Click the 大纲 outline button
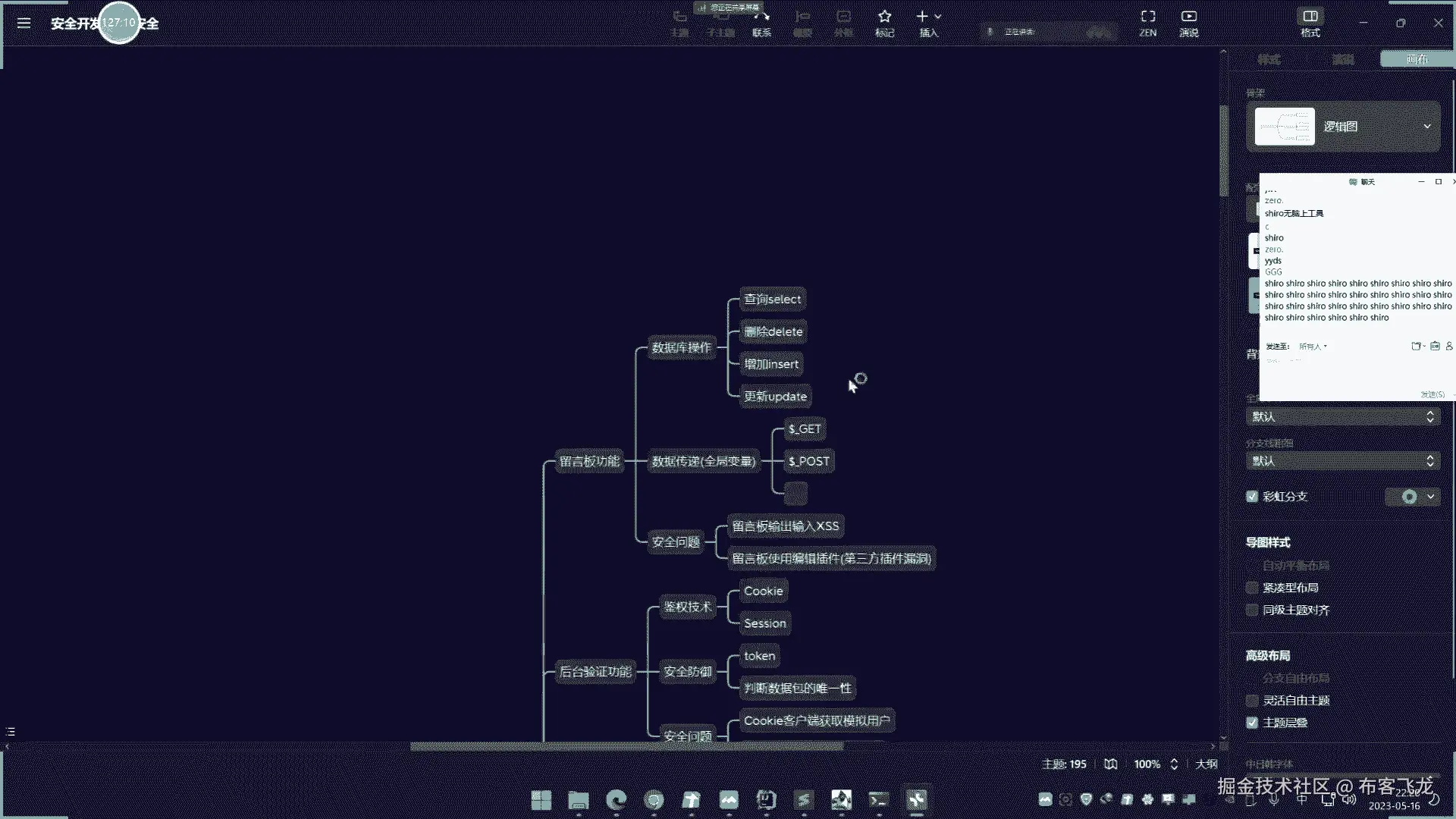Viewport: 1456px width, 819px height. [x=1206, y=764]
